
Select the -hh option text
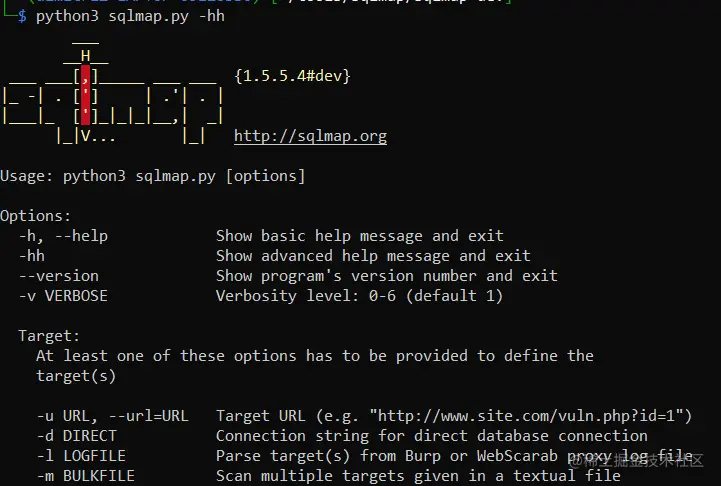coord(32,256)
